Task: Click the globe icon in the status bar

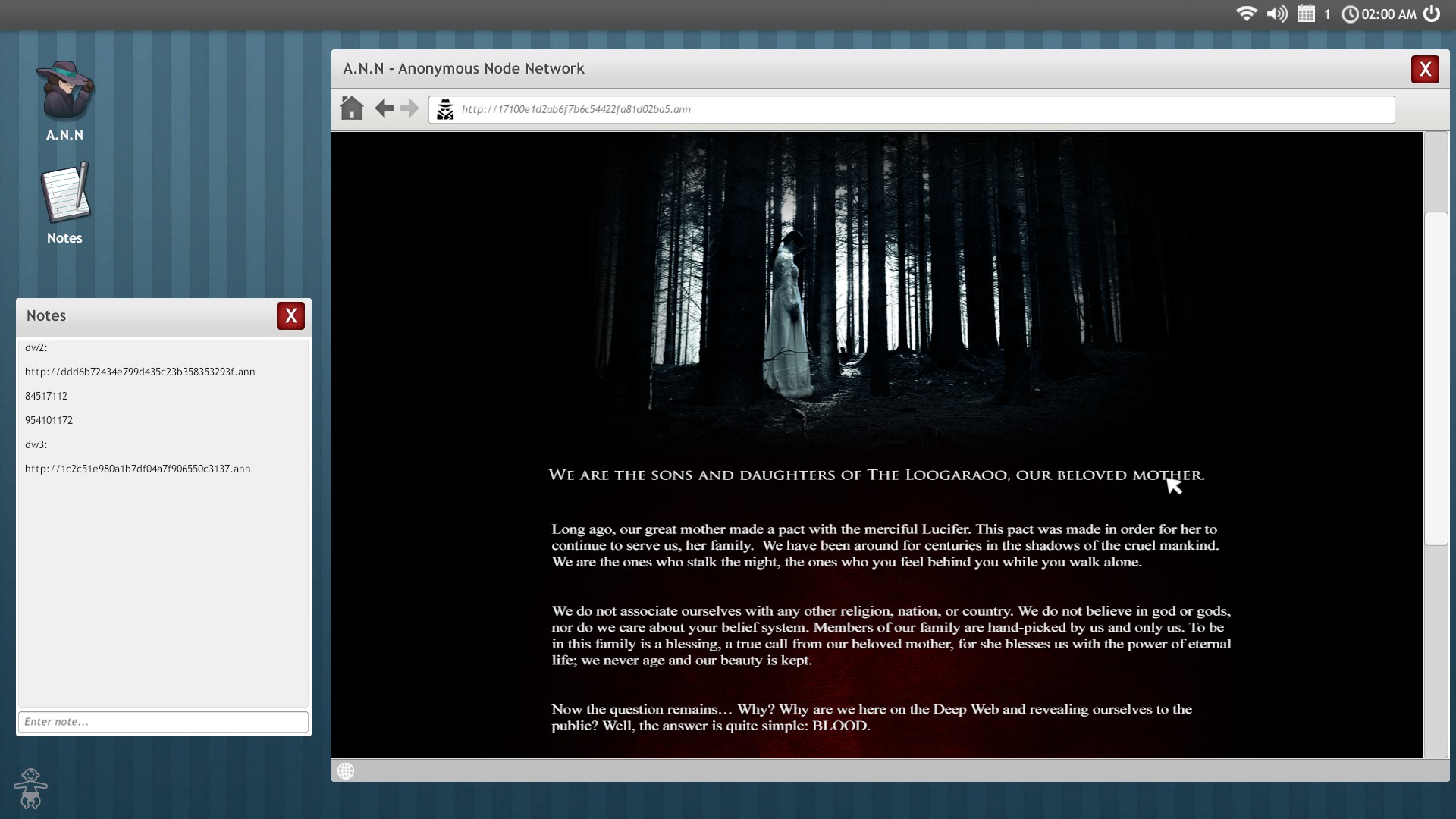Action: 346,771
